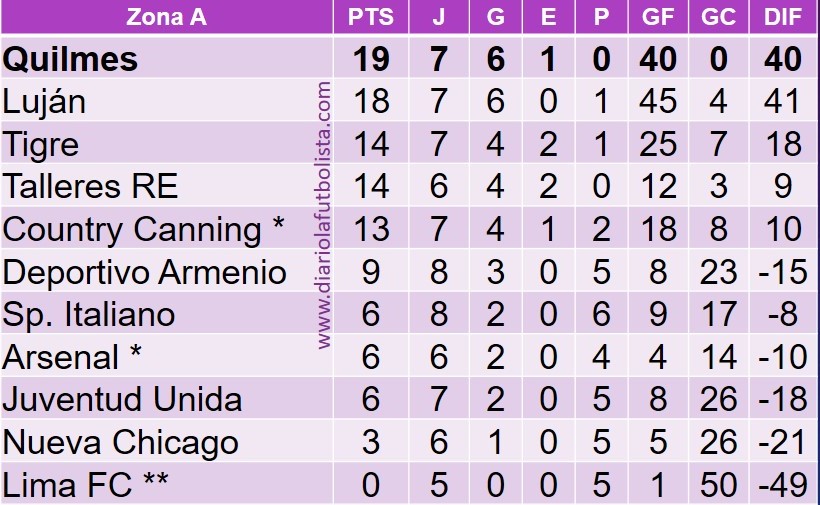This screenshot has width=820, height=505.
Task: Select Luján goals-for value 45
Action: (x=657, y=101)
